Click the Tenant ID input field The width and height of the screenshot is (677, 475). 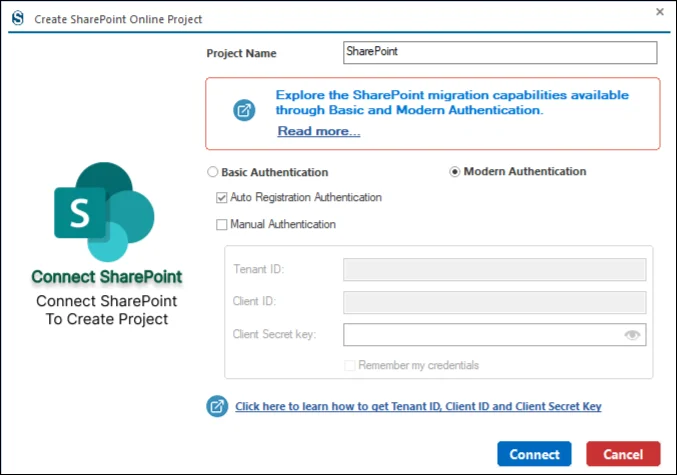coord(494,269)
